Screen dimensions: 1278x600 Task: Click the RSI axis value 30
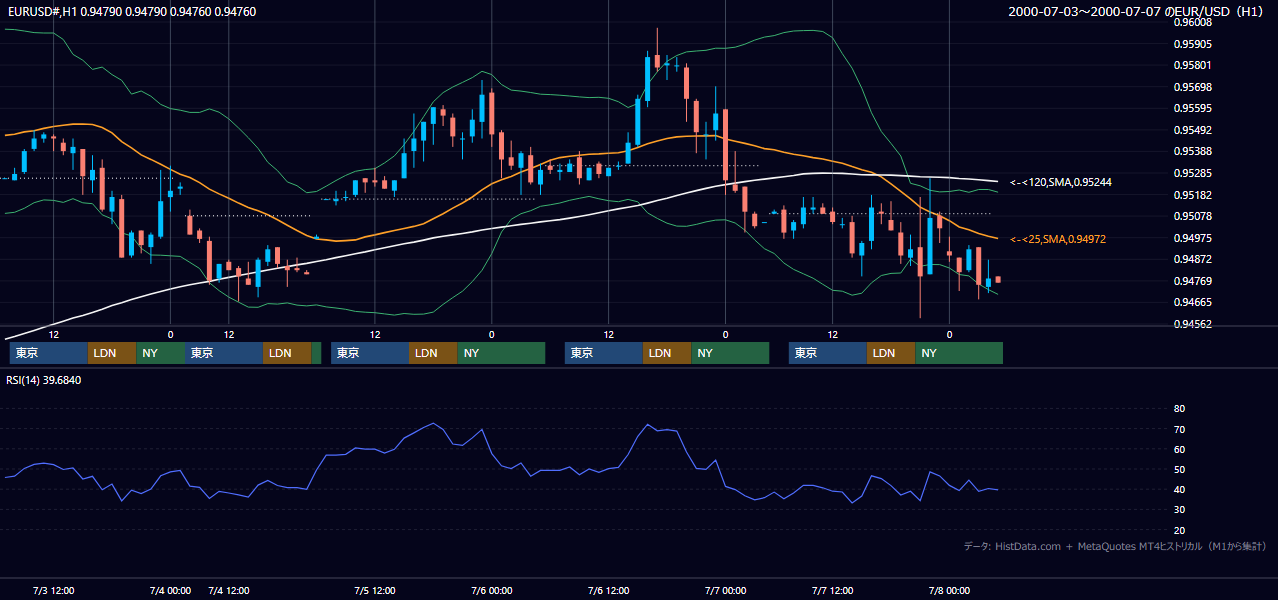(1179, 510)
